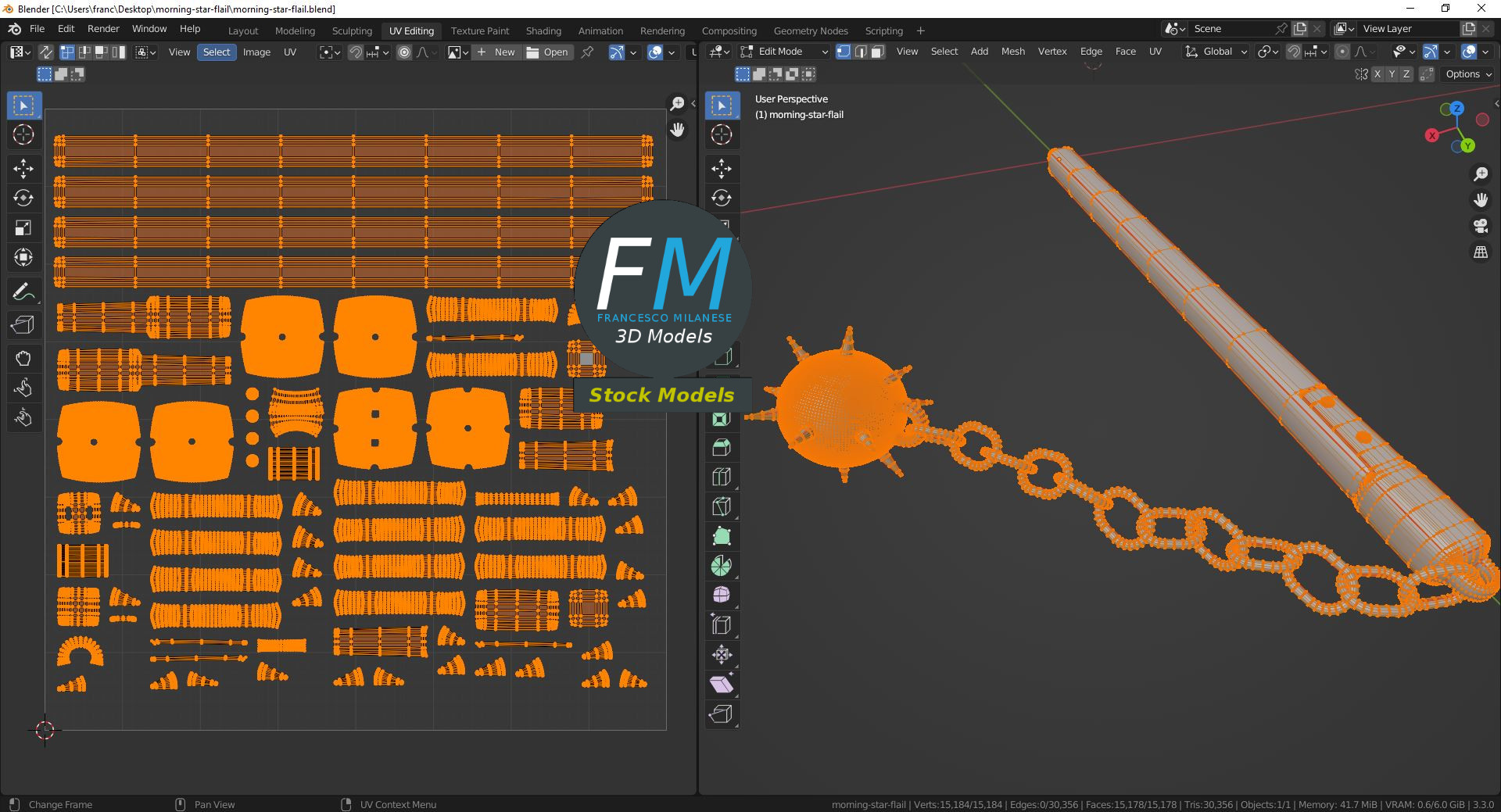Viewport: 1501px width, 812px height.
Task: Click the Shear tool at toolbar bottom
Action: point(722,685)
